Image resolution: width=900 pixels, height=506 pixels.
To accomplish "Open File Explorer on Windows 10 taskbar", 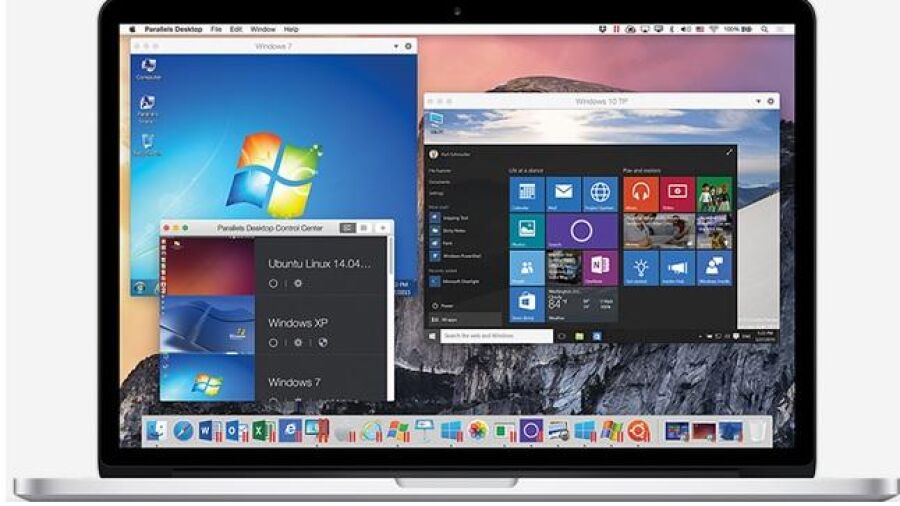I will [579, 336].
